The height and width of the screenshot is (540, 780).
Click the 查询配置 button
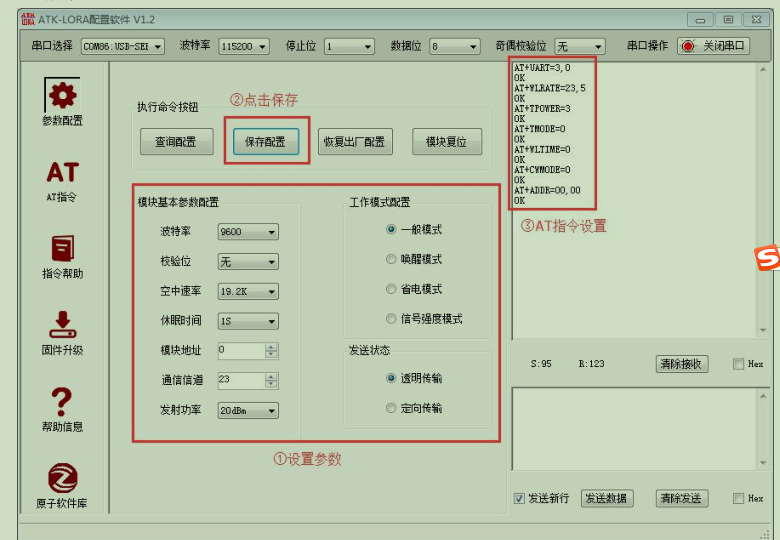177,142
